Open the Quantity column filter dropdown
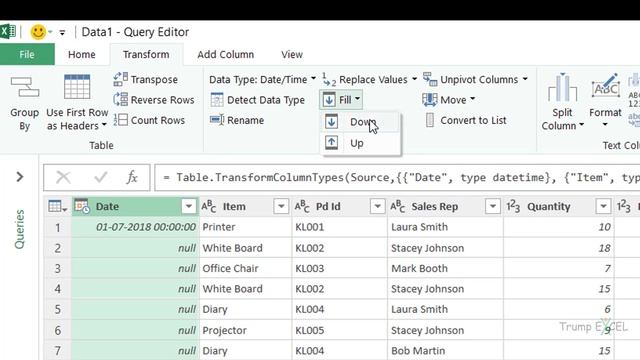This screenshot has width=640, height=360. coord(603,207)
